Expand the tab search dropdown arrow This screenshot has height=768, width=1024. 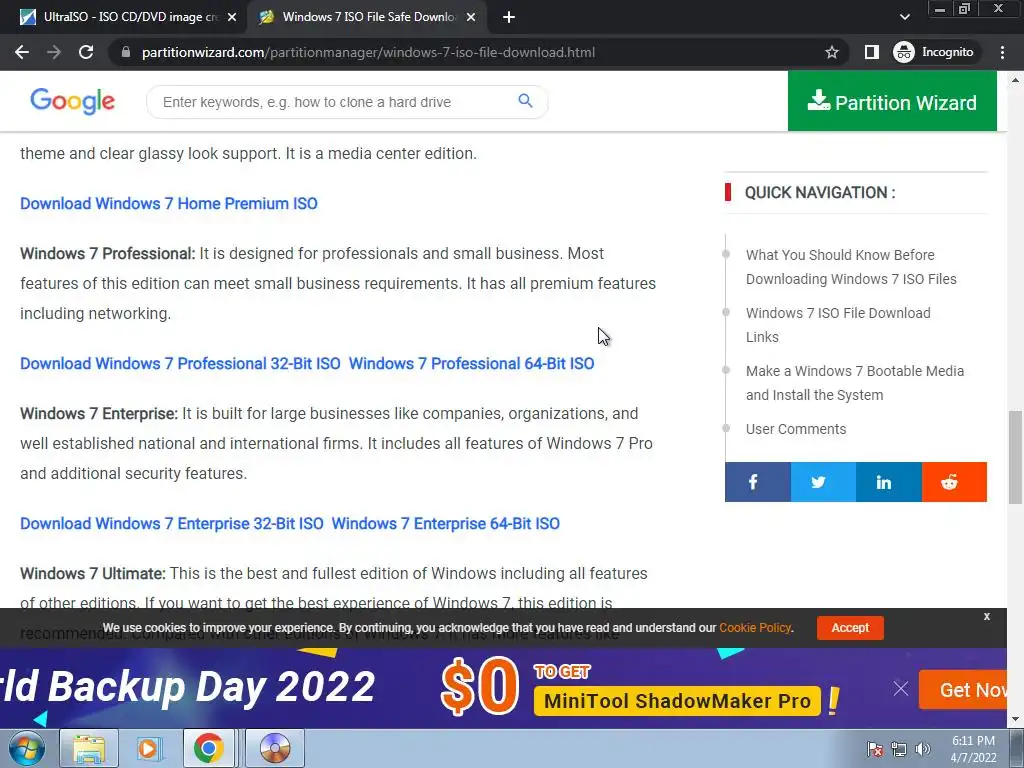point(904,17)
